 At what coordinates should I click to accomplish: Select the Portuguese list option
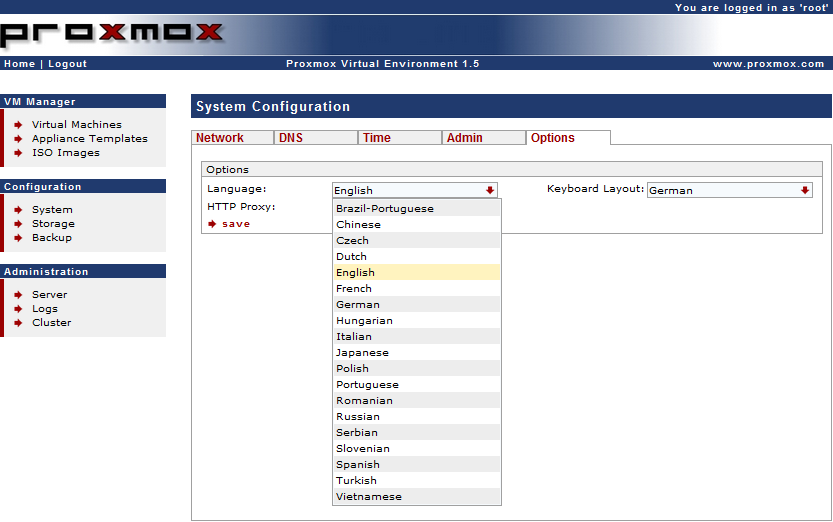click(417, 384)
